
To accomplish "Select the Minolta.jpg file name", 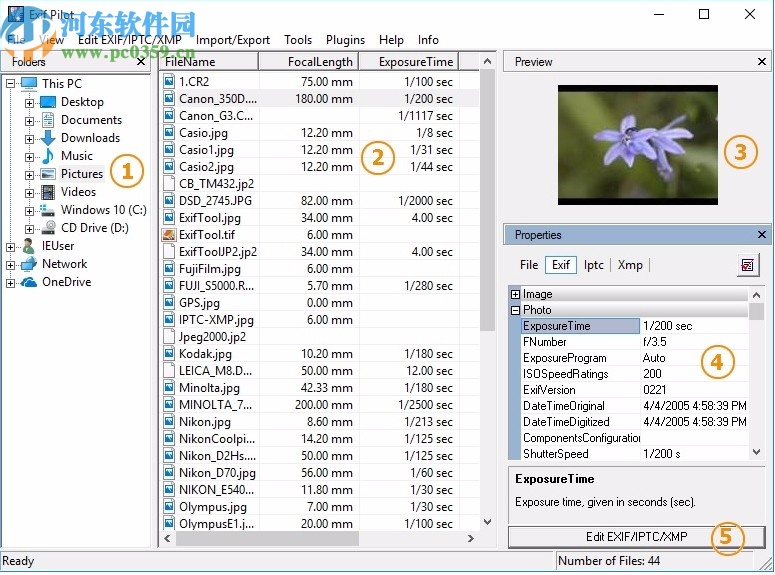I will (x=209, y=388).
